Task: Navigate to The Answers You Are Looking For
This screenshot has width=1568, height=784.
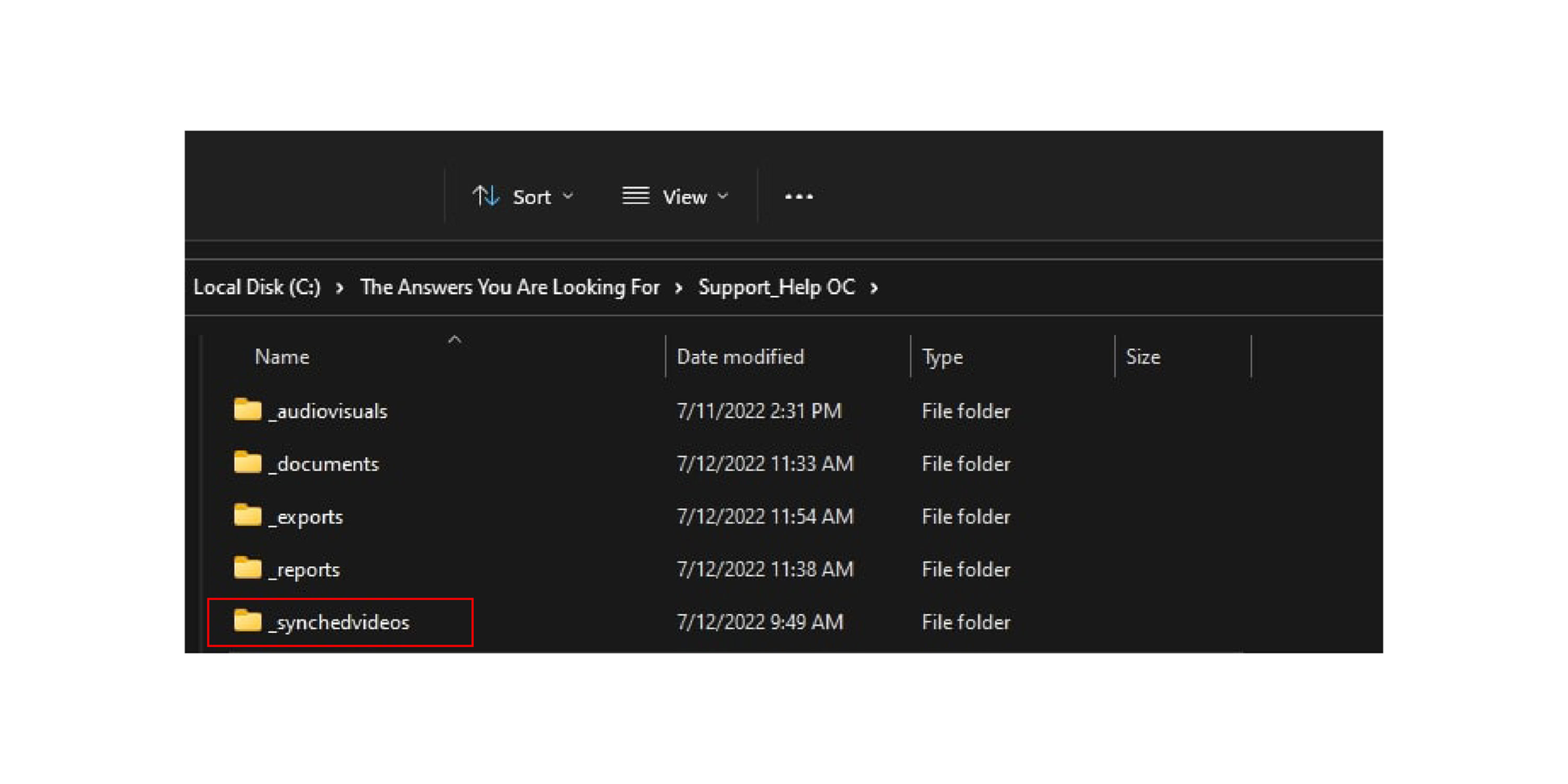Action: point(509,287)
